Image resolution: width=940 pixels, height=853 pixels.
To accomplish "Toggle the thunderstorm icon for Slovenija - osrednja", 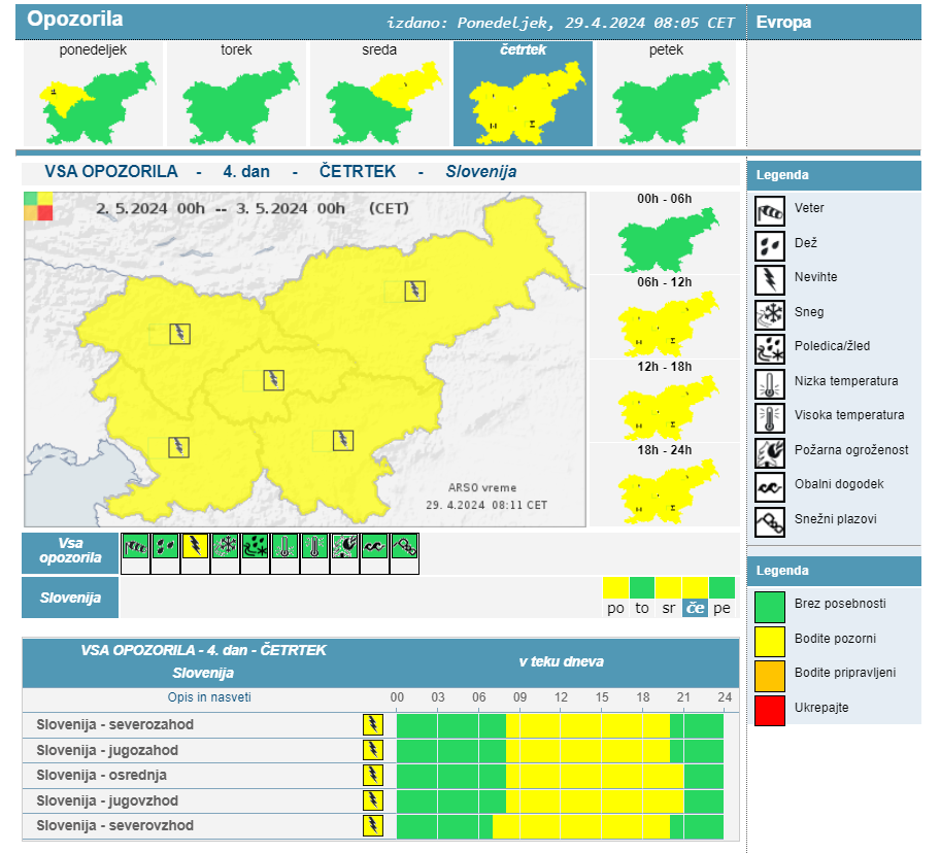I will (x=372, y=773).
